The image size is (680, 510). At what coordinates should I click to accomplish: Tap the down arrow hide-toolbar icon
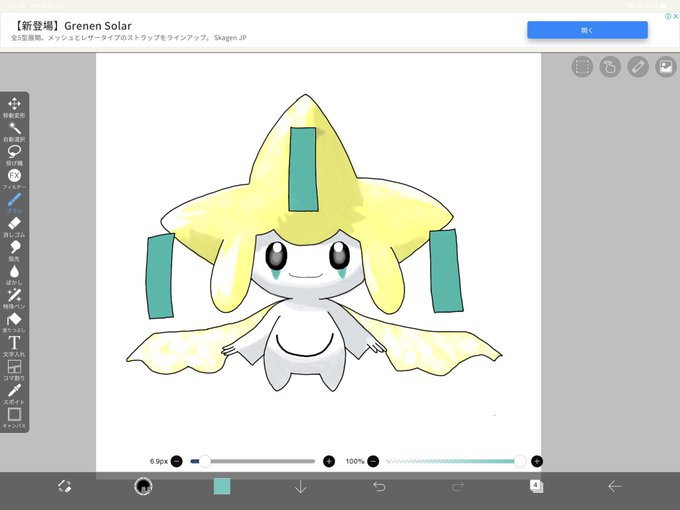pyautogui.click(x=301, y=487)
